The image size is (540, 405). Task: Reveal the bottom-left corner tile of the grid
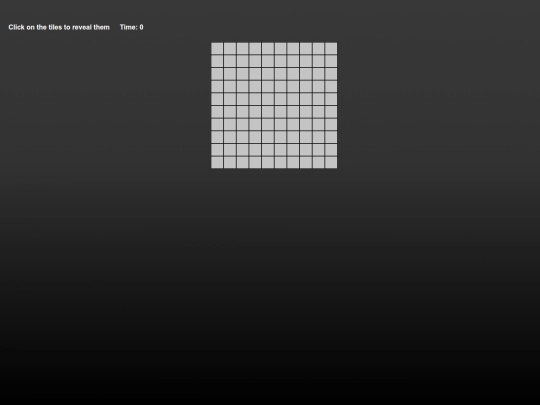coord(217,162)
